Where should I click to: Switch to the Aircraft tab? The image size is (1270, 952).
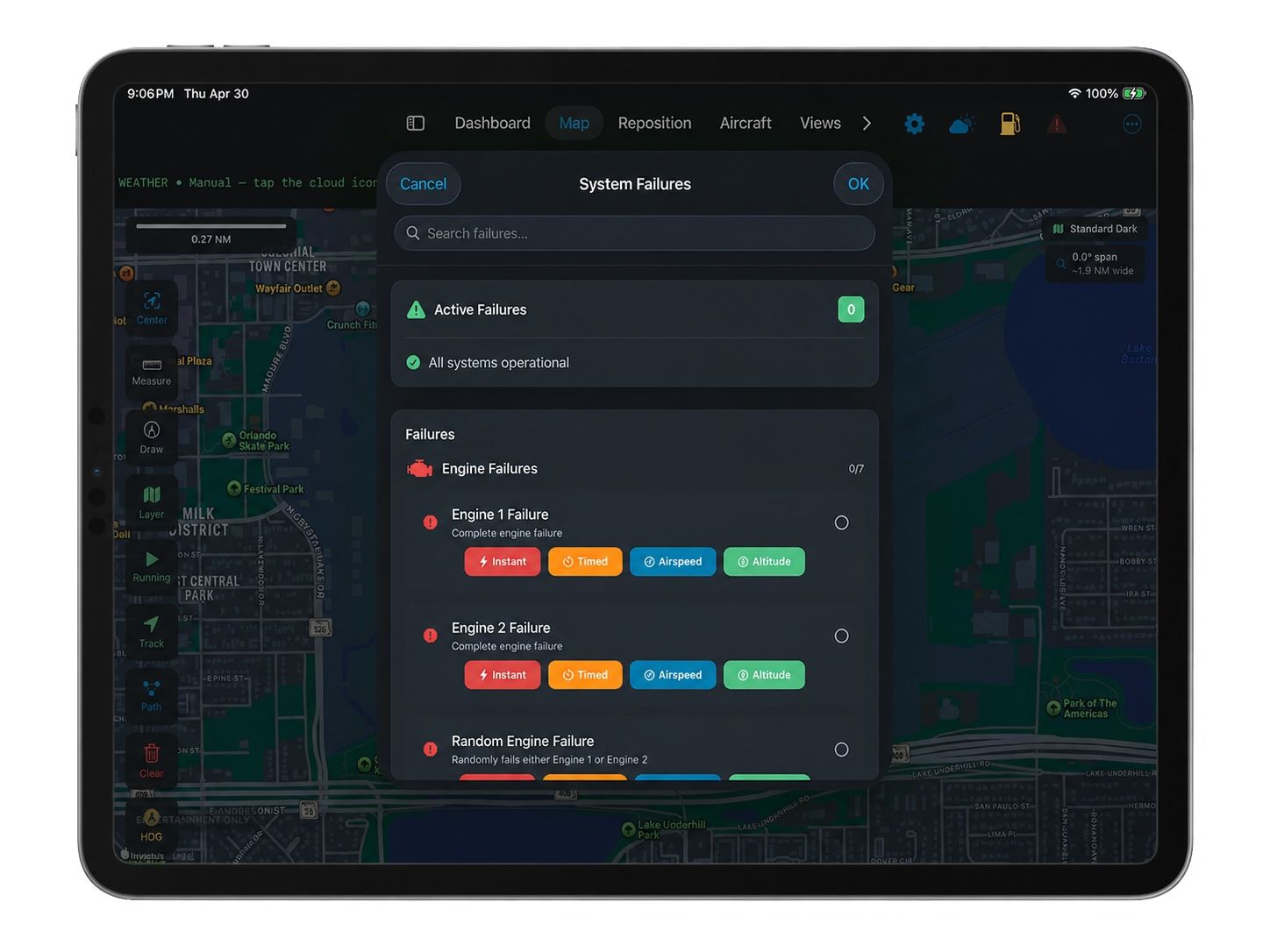(x=746, y=124)
